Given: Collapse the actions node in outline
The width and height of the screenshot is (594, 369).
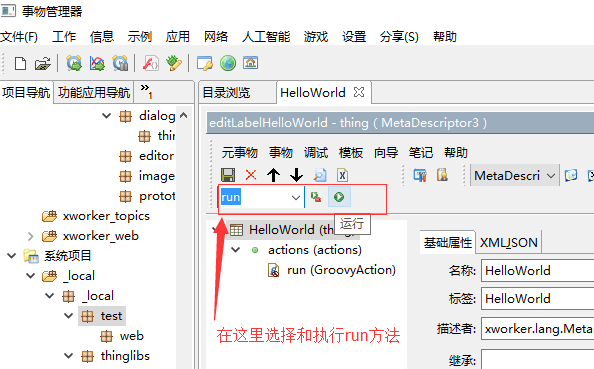Looking at the screenshot, I should pos(236,250).
